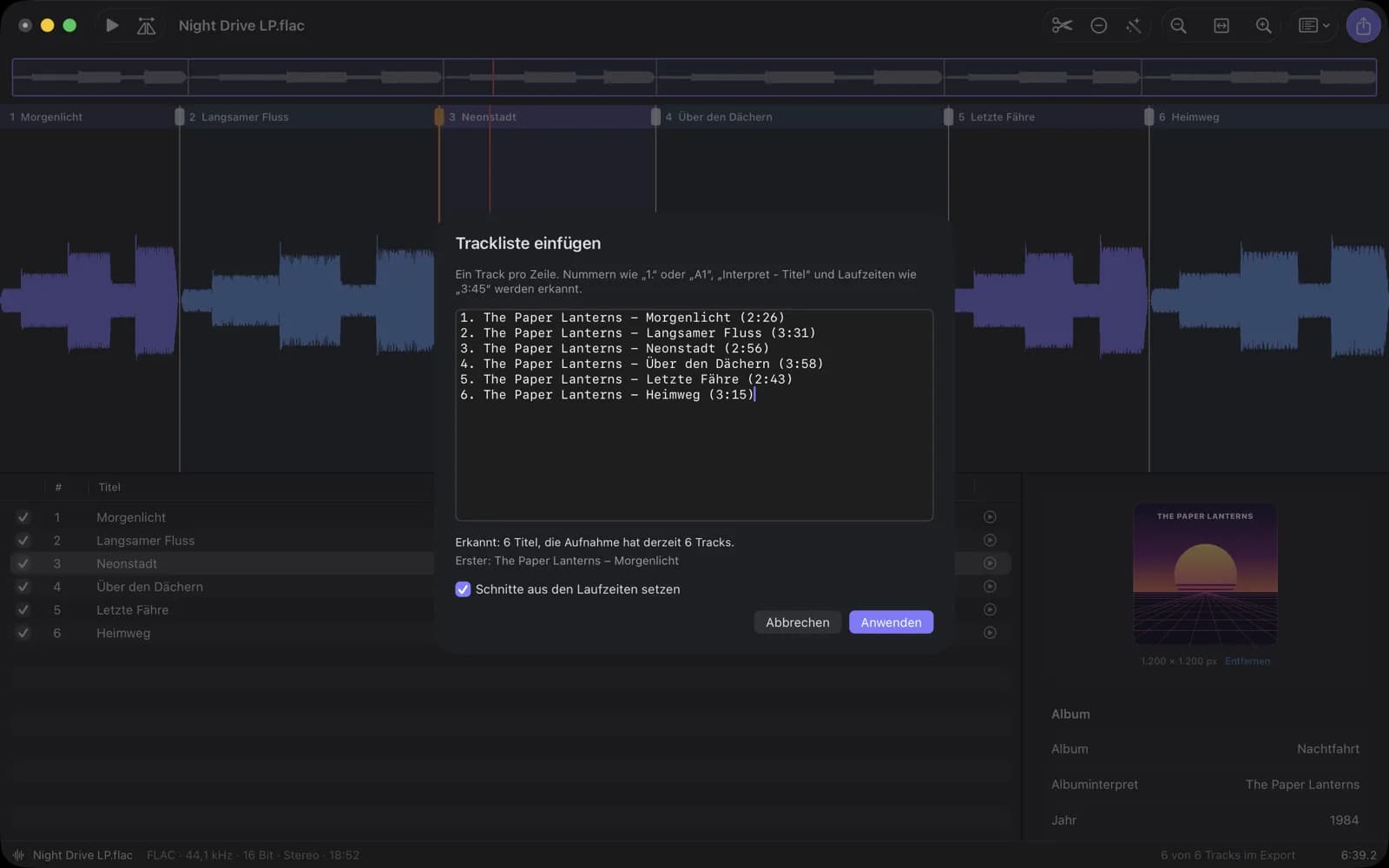Uncheck export checkbox for Morgenlicht track
Screen dimensions: 1389x868
click(x=23, y=517)
